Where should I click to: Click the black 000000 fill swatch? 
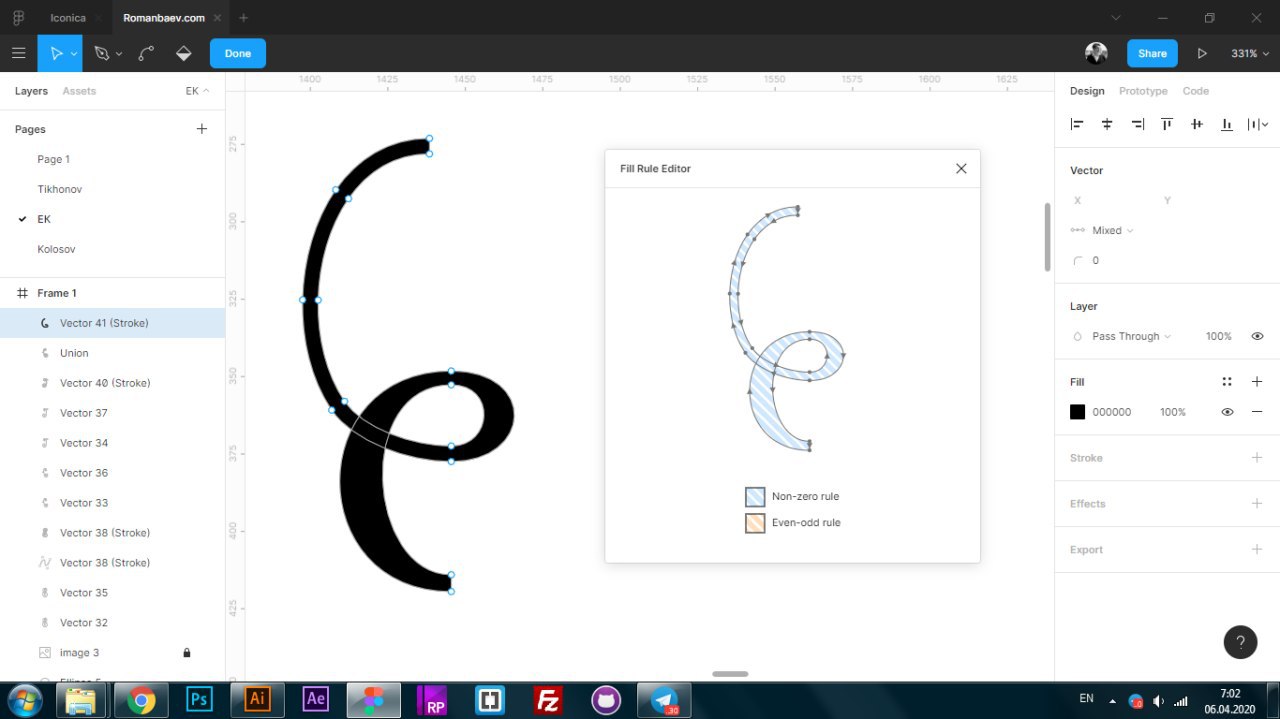click(x=1077, y=412)
